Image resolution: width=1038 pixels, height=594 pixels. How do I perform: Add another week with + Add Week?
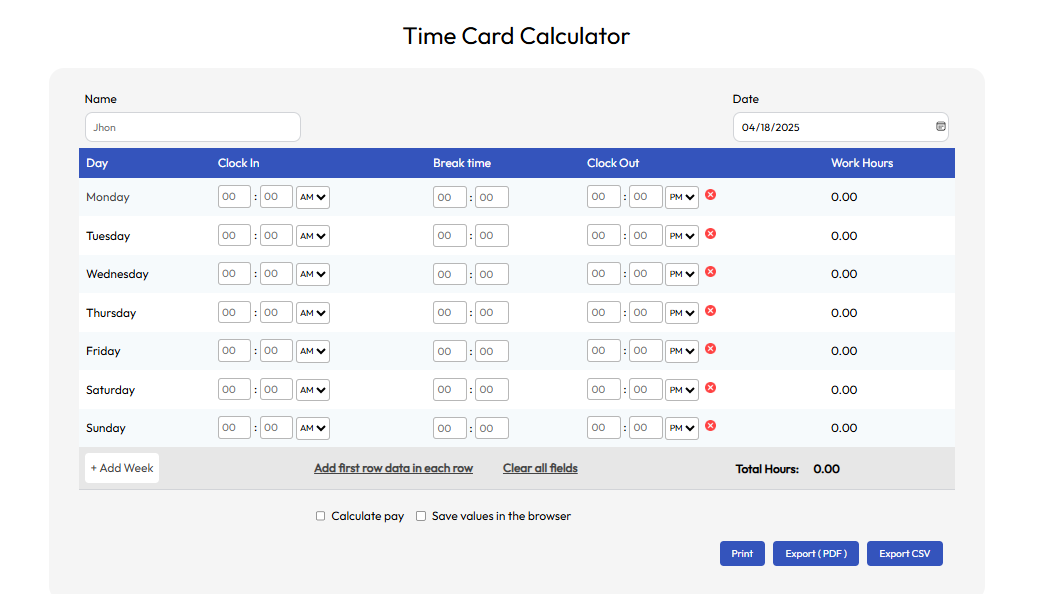coord(122,468)
